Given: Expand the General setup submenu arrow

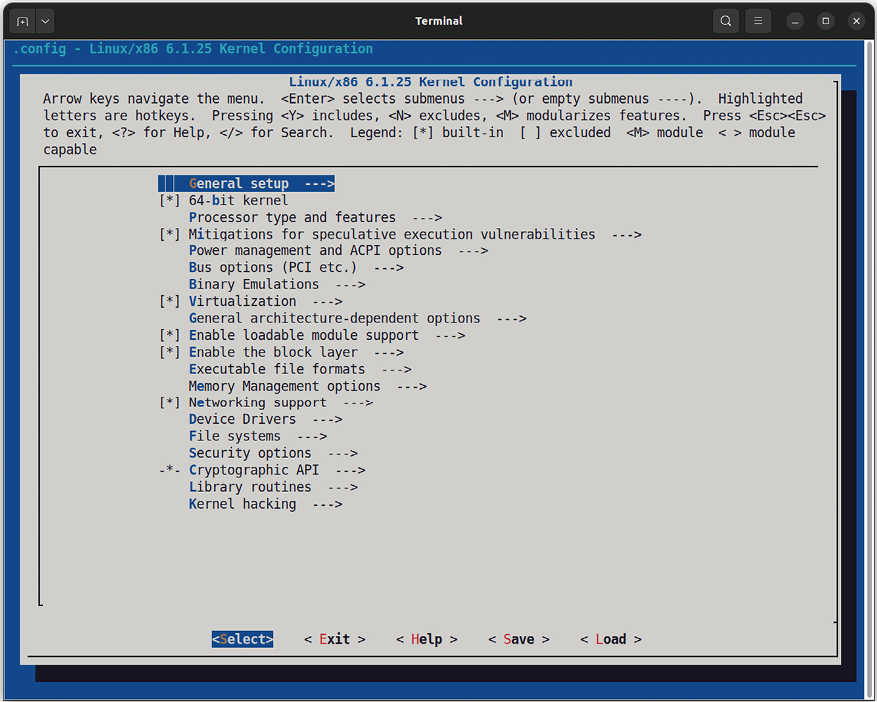Looking at the screenshot, I should coord(319,183).
